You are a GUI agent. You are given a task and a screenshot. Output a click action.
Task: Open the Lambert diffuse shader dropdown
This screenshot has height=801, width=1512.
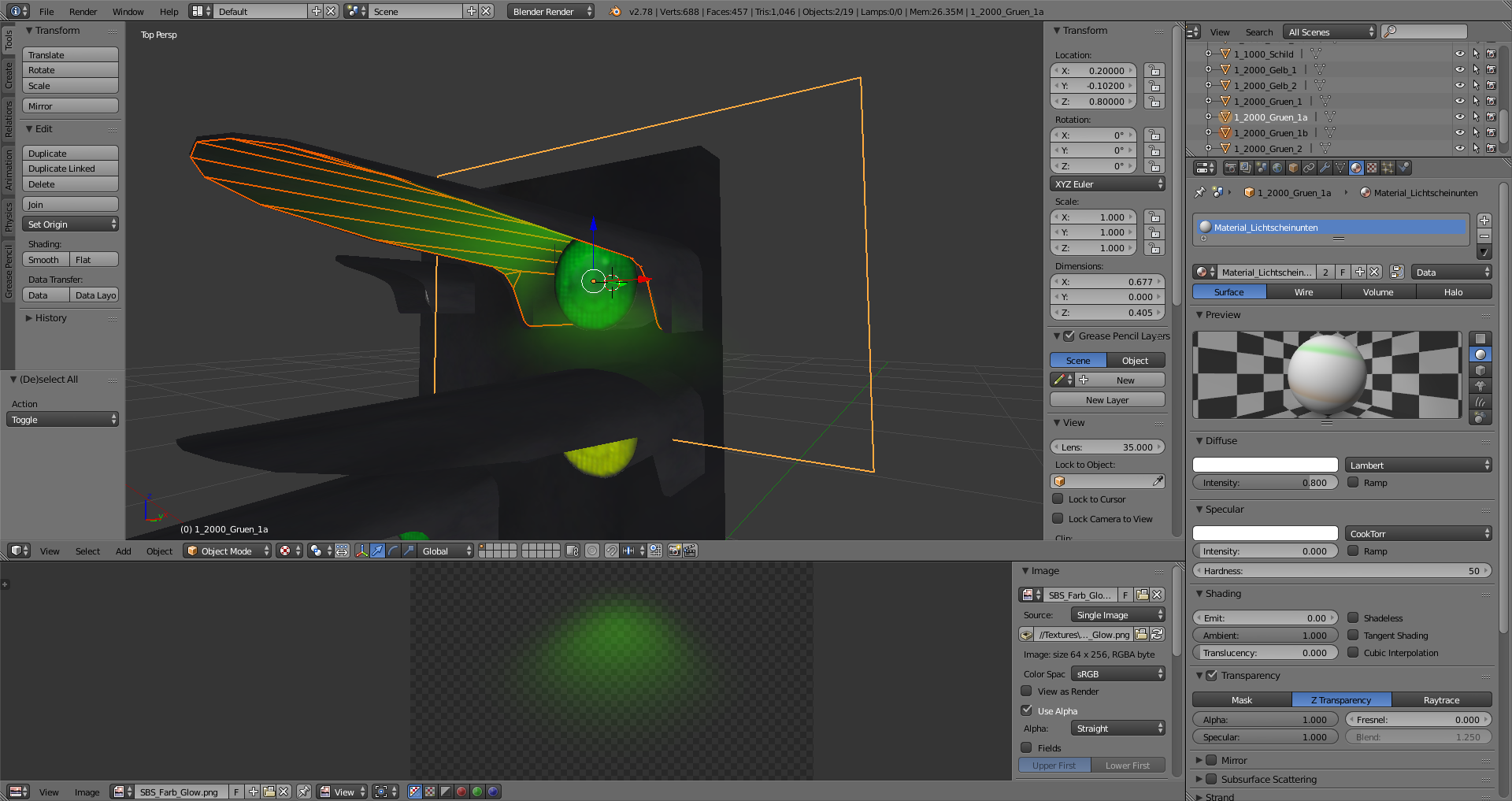(x=1419, y=465)
